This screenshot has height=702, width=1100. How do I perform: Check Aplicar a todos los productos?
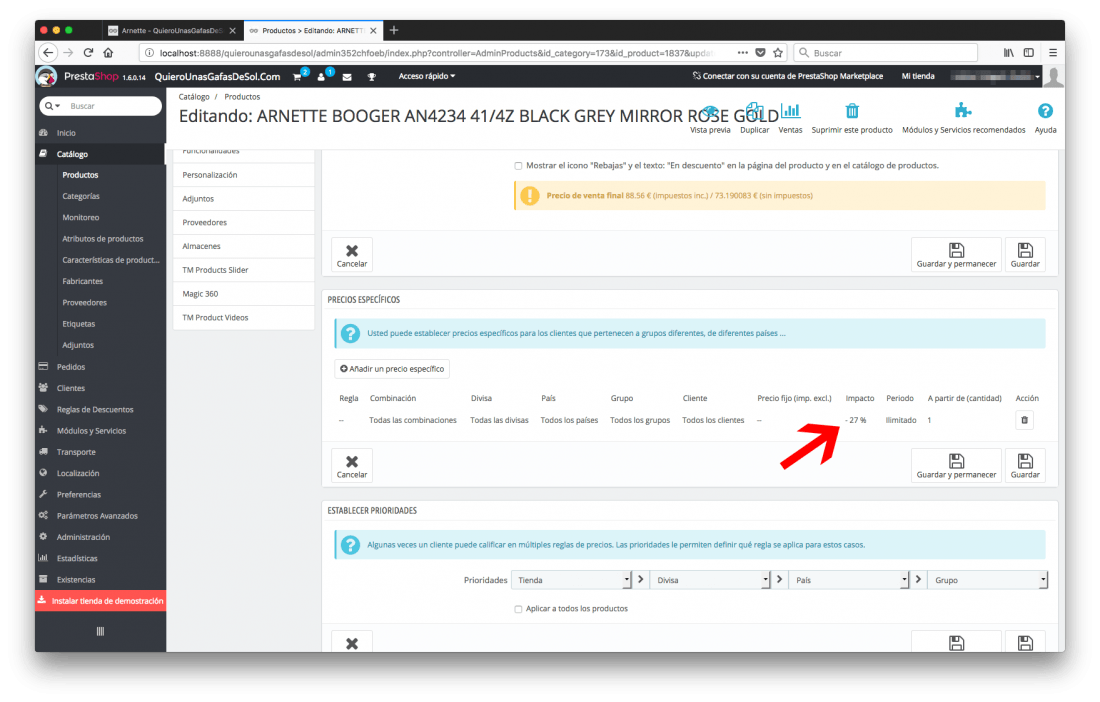pos(518,609)
